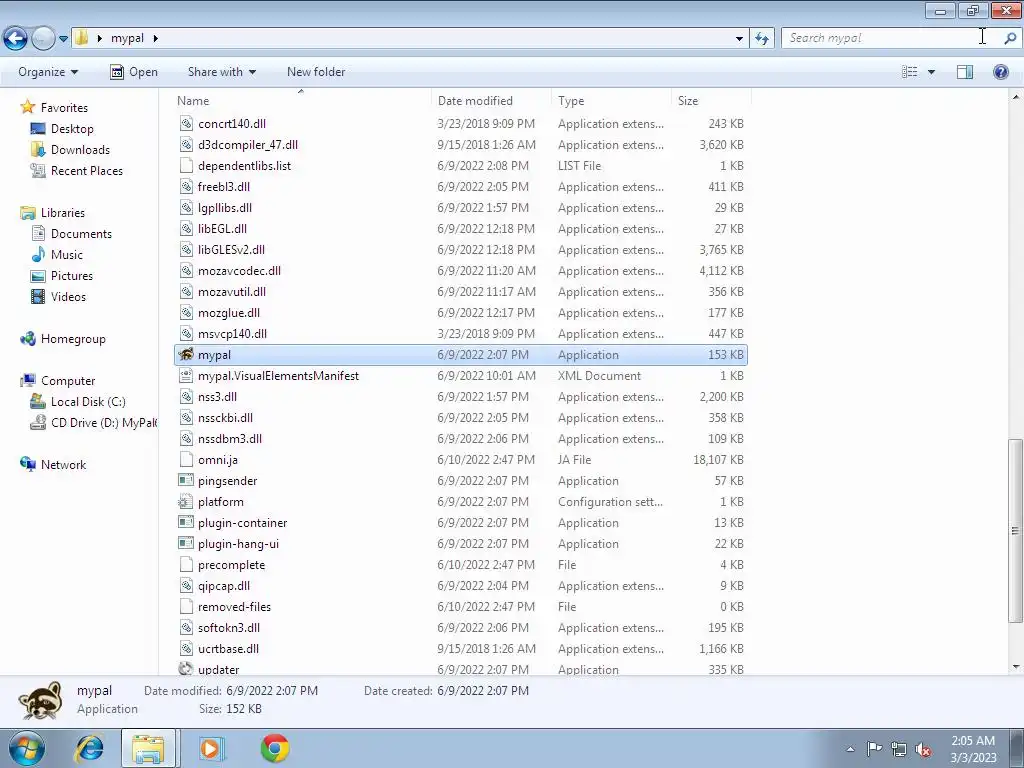
Task: Select the mozavcodec.dll file name
Action: (x=239, y=270)
